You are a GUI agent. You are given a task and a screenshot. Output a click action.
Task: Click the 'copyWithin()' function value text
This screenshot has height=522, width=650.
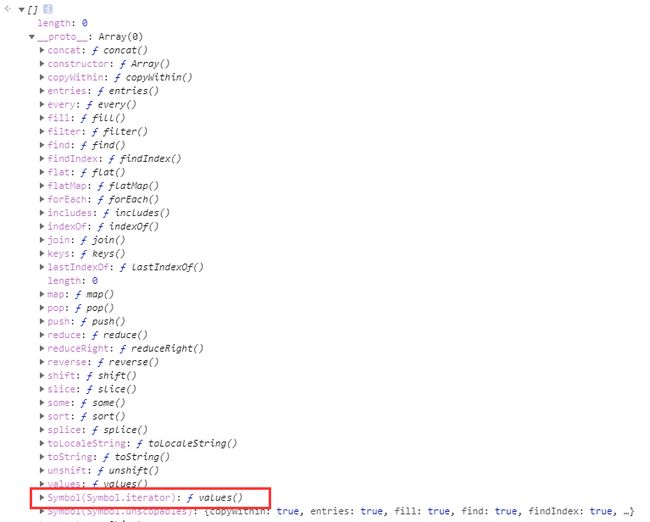[x=159, y=78]
